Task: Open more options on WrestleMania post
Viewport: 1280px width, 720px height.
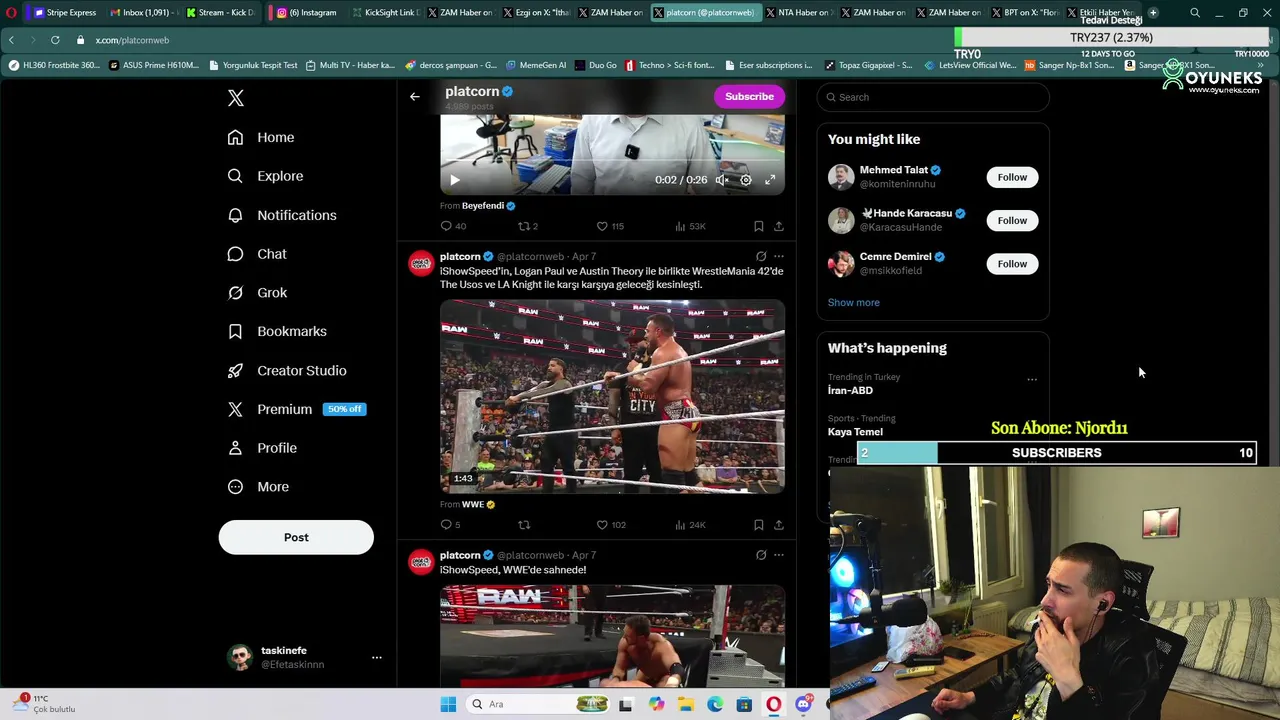Action: click(779, 256)
